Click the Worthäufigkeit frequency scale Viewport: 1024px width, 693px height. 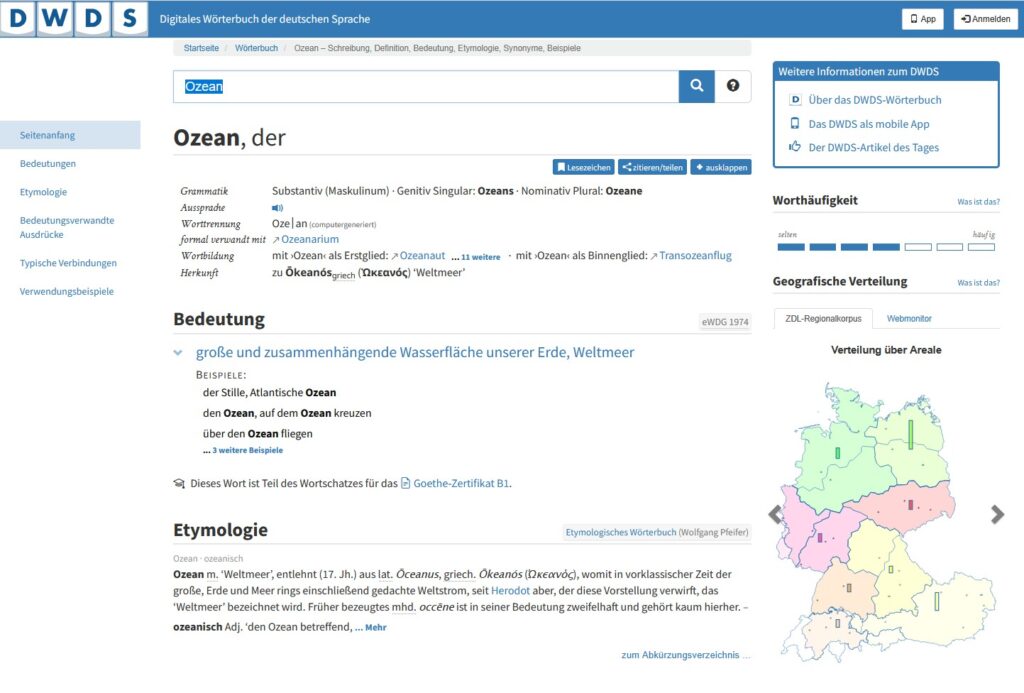pyautogui.click(x=886, y=245)
